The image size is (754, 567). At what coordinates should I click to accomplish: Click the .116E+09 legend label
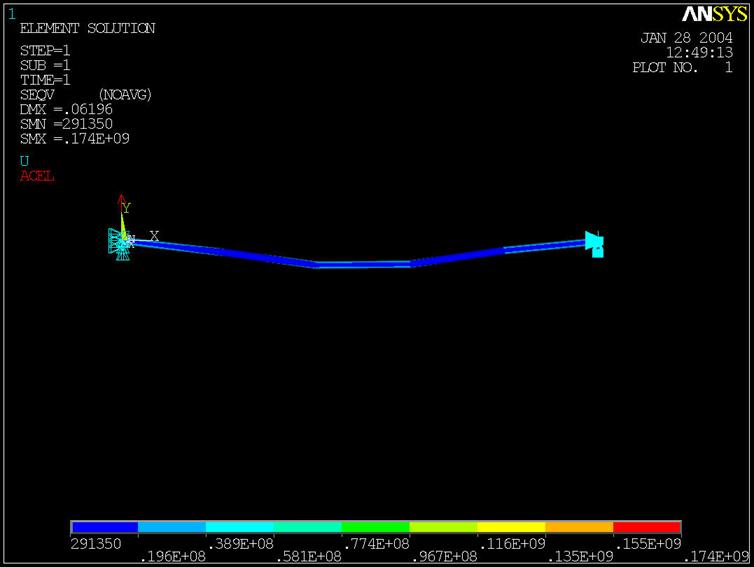513,544
